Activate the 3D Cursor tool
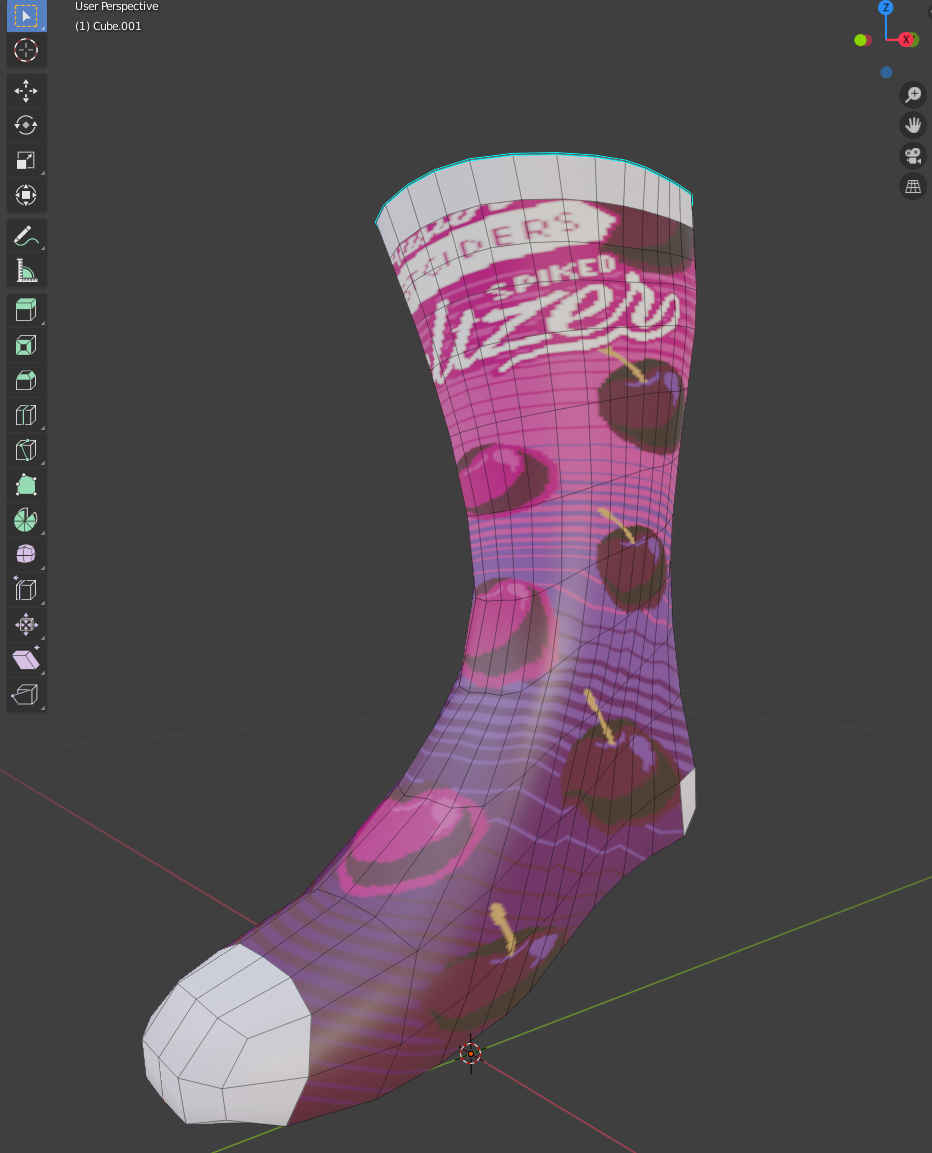Screen dimensions: 932x1153 [x=26, y=50]
